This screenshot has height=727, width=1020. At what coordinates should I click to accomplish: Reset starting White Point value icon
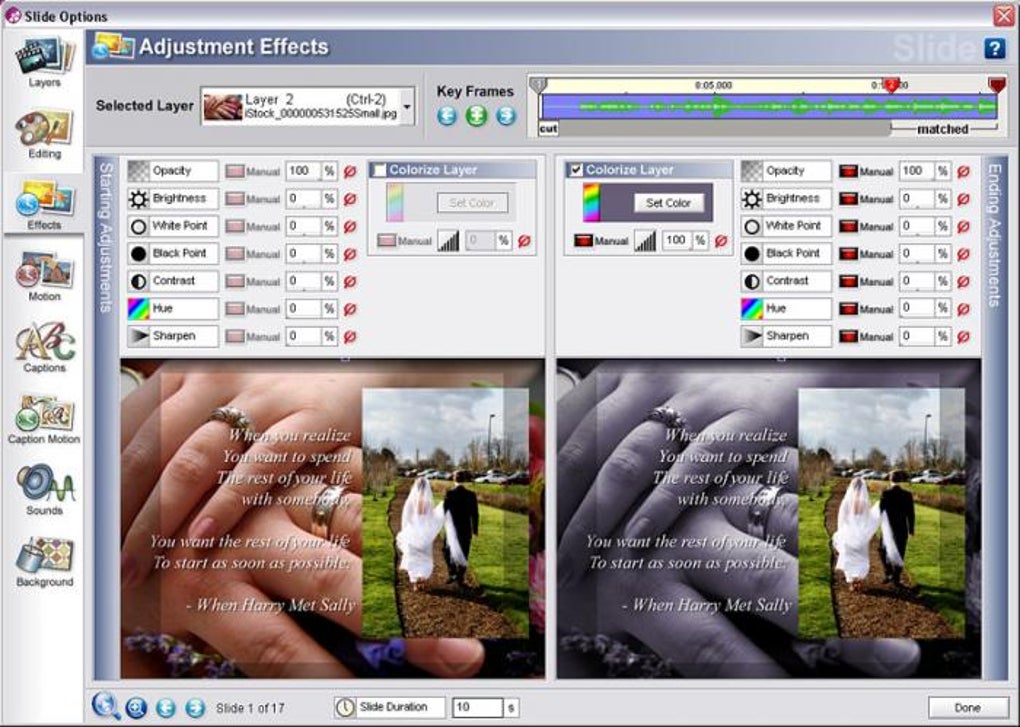click(x=350, y=226)
